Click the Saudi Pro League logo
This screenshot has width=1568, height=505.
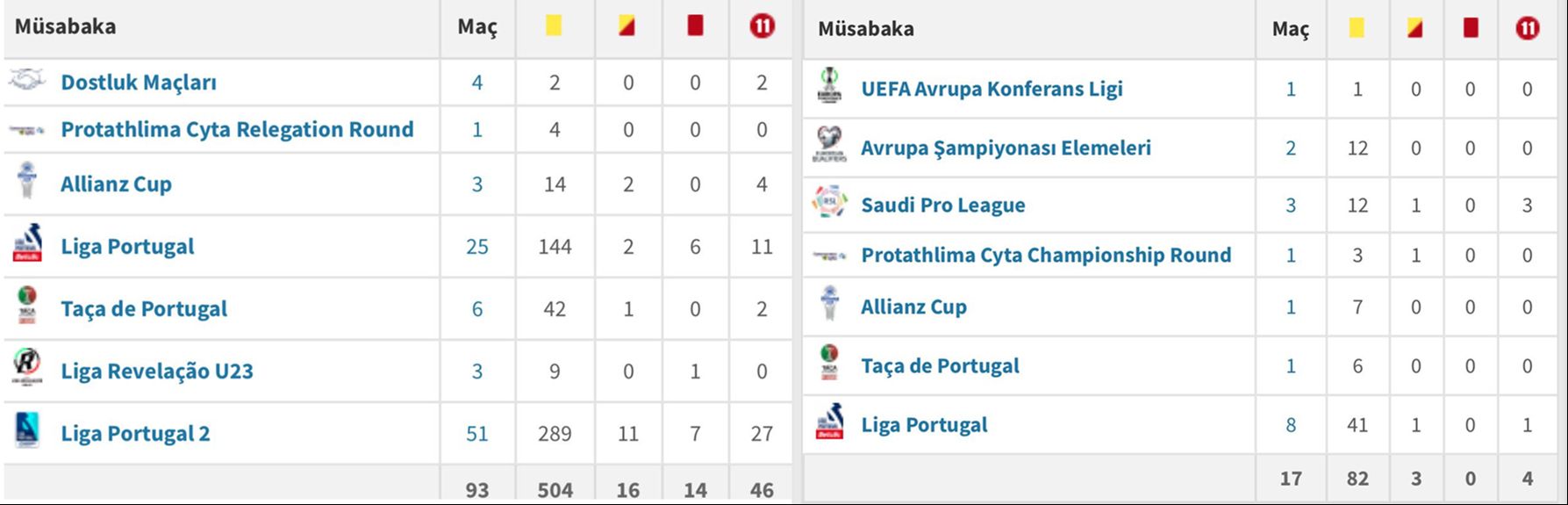(x=829, y=203)
